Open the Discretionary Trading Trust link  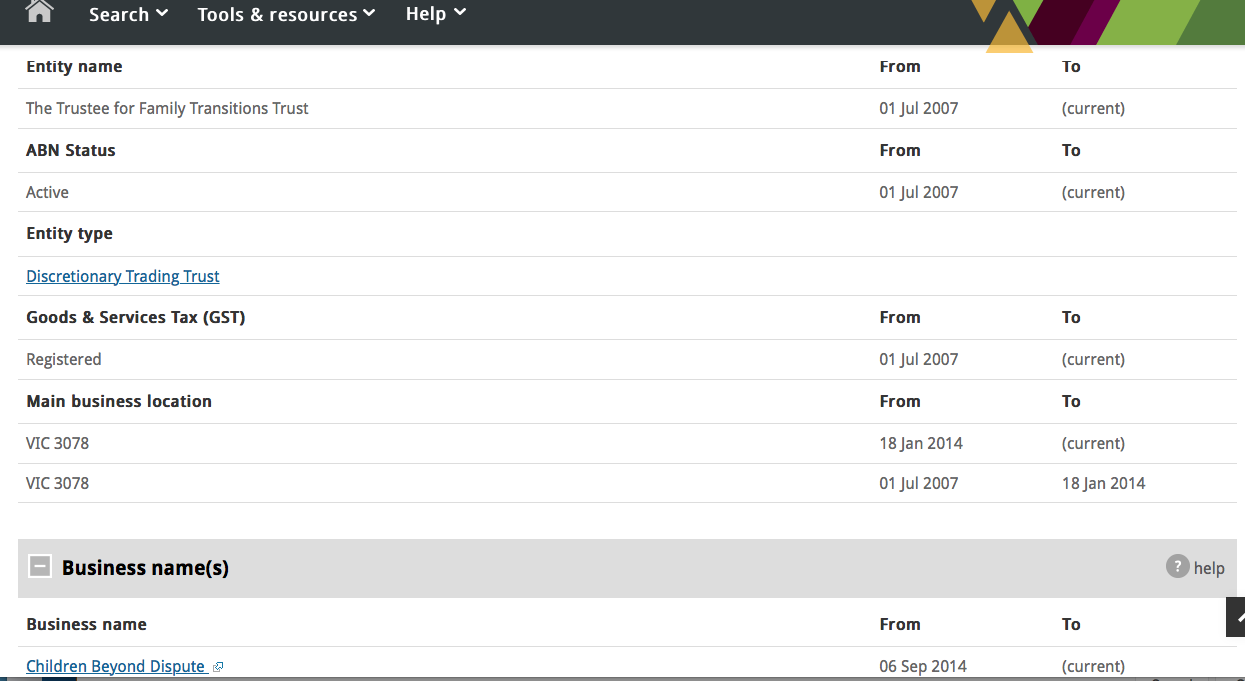123,276
